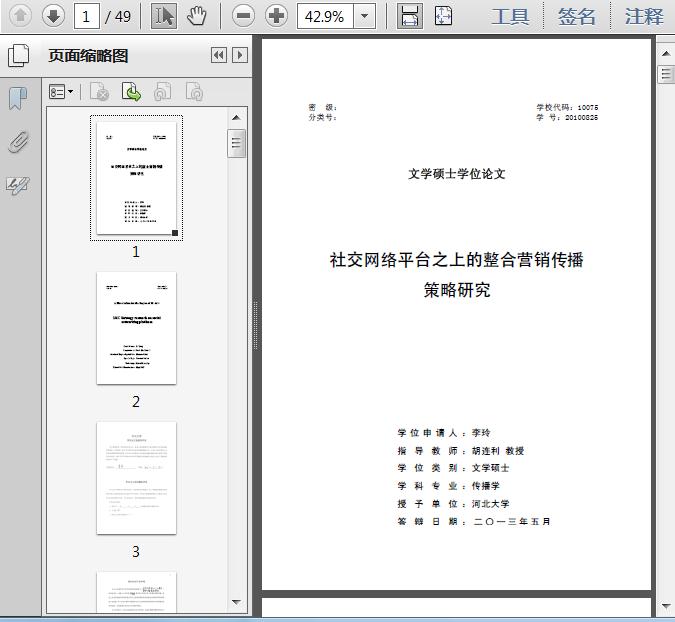Zoom out with the minus button

click(x=243, y=16)
